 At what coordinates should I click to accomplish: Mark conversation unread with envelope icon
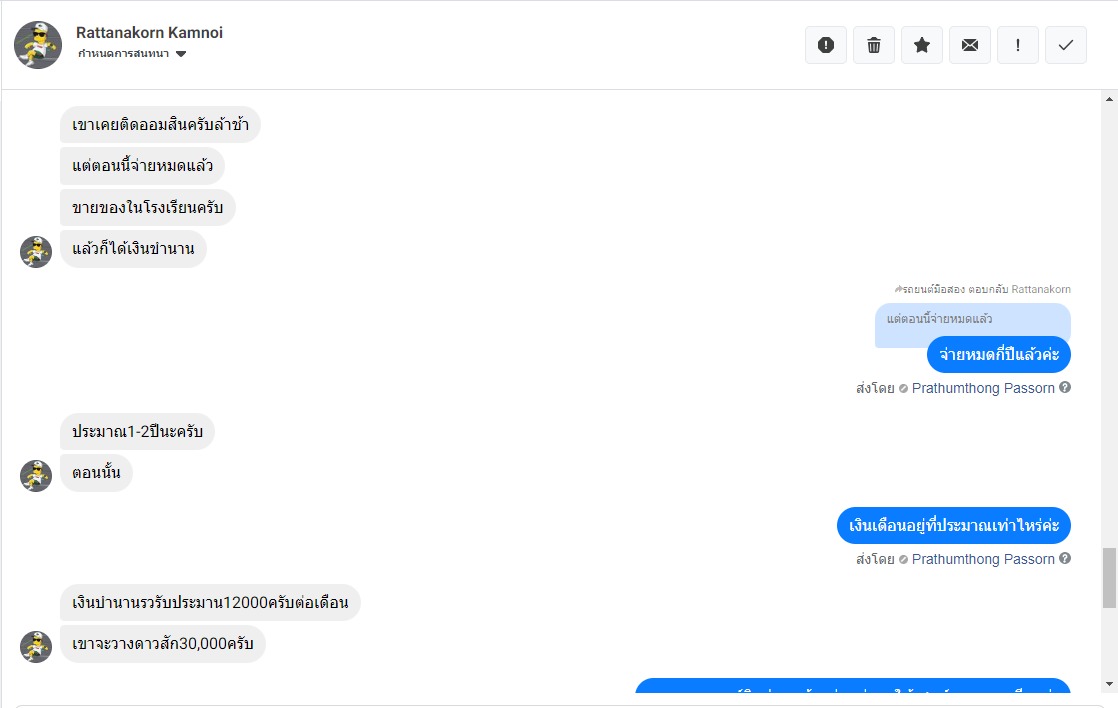click(x=970, y=45)
